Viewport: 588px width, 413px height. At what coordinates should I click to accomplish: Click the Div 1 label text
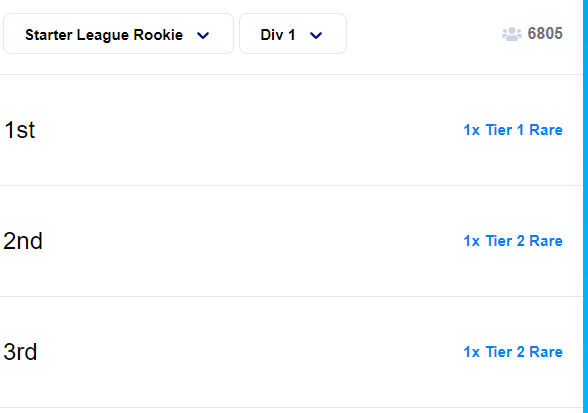click(x=278, y=35)
